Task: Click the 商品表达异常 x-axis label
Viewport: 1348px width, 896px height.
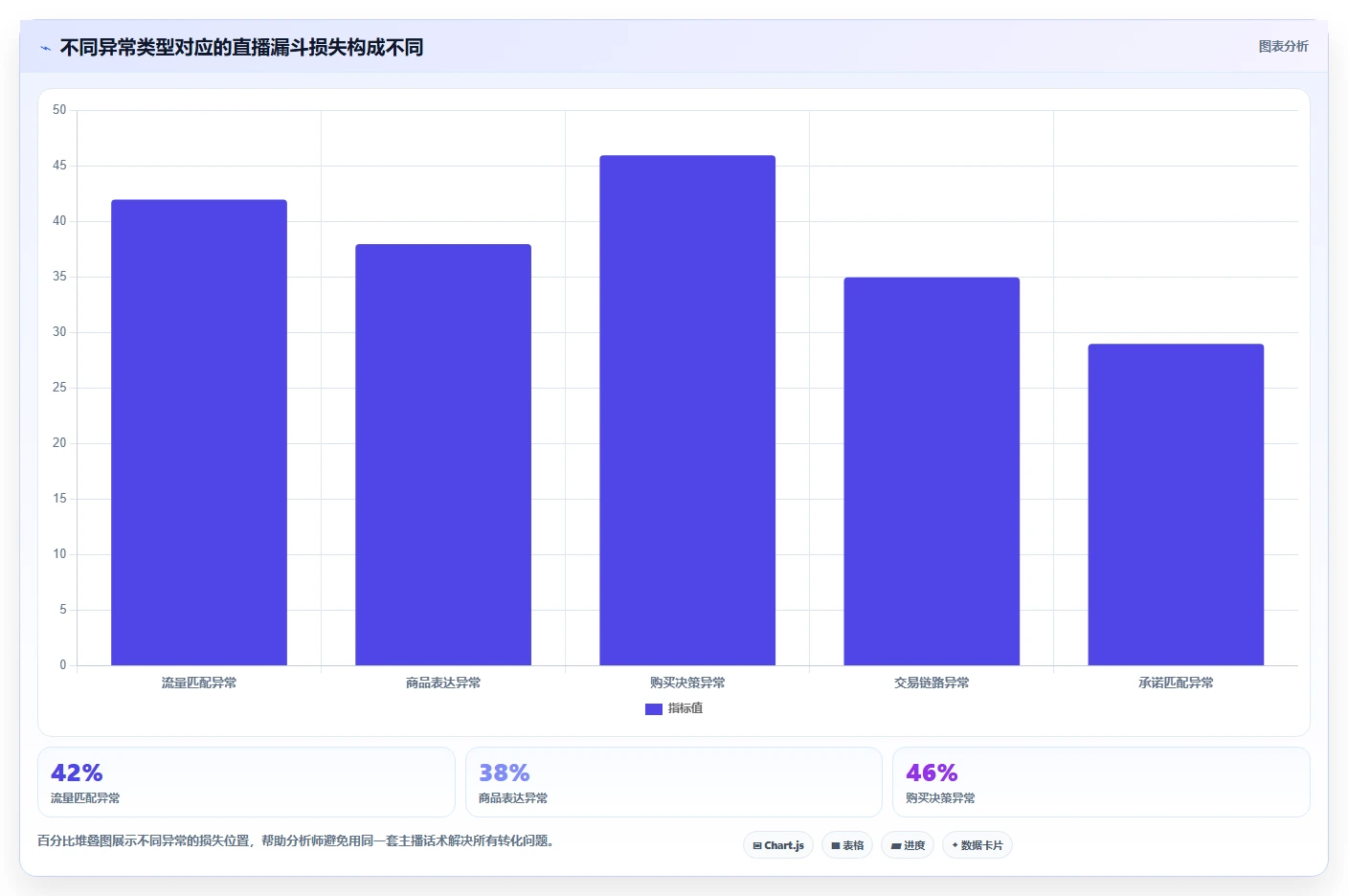Action: [443, 683]
